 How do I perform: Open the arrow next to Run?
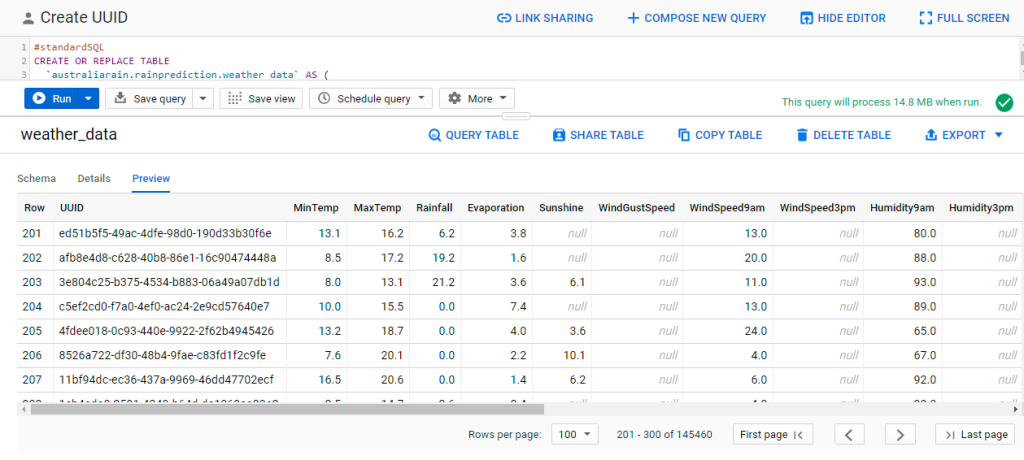(x=89, y=98)
